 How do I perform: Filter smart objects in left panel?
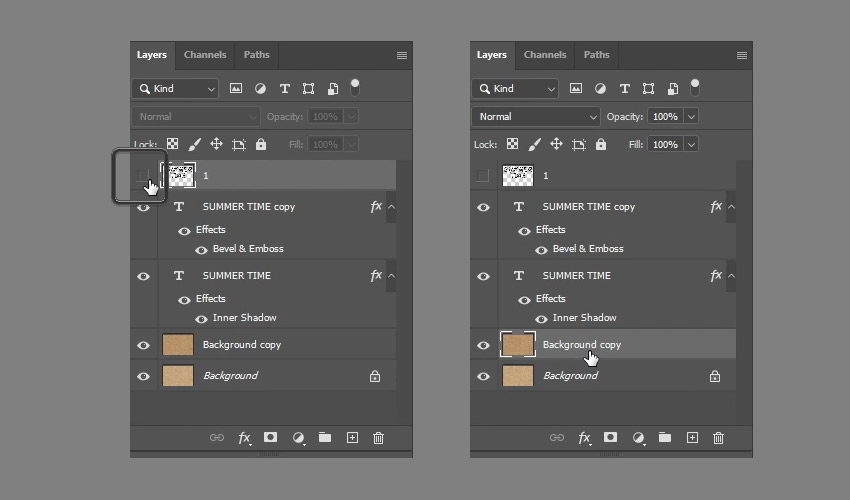(333, 88)
